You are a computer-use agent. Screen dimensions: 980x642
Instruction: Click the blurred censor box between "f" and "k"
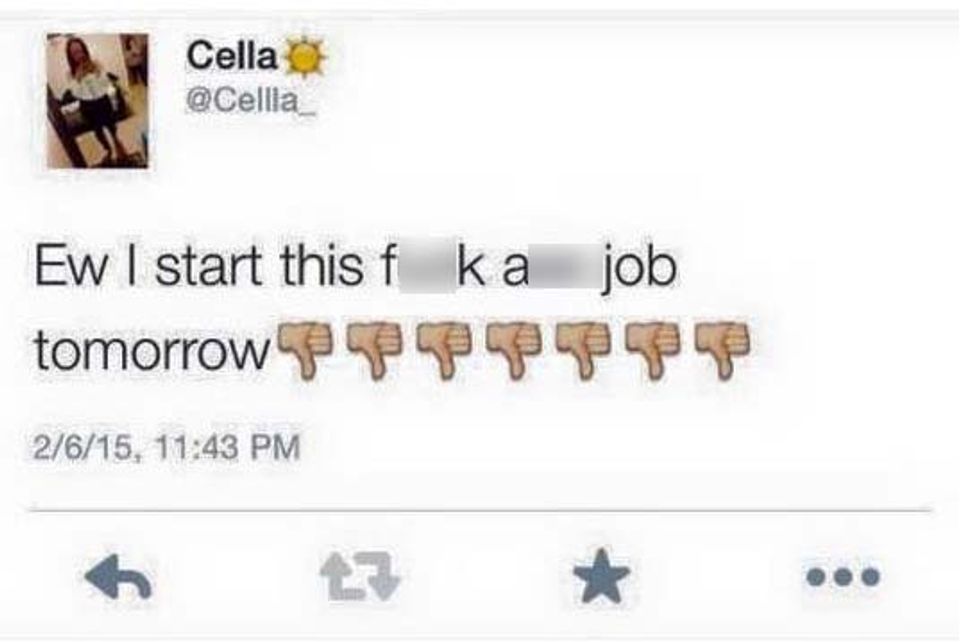(x=427, y=268)
